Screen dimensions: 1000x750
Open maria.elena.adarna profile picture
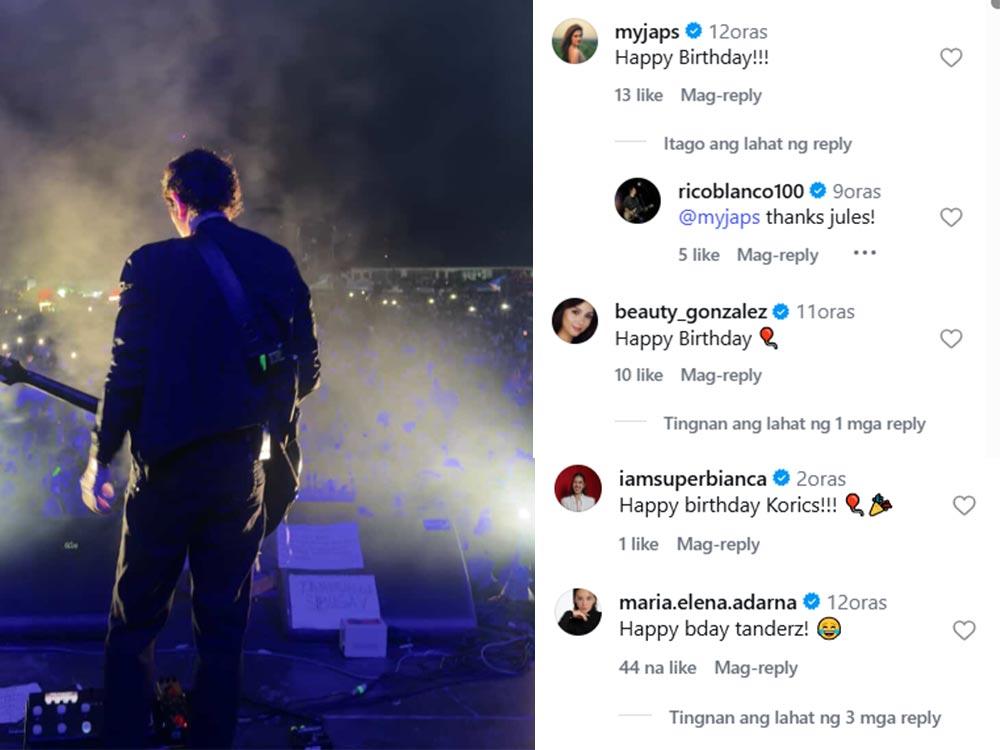580,612
